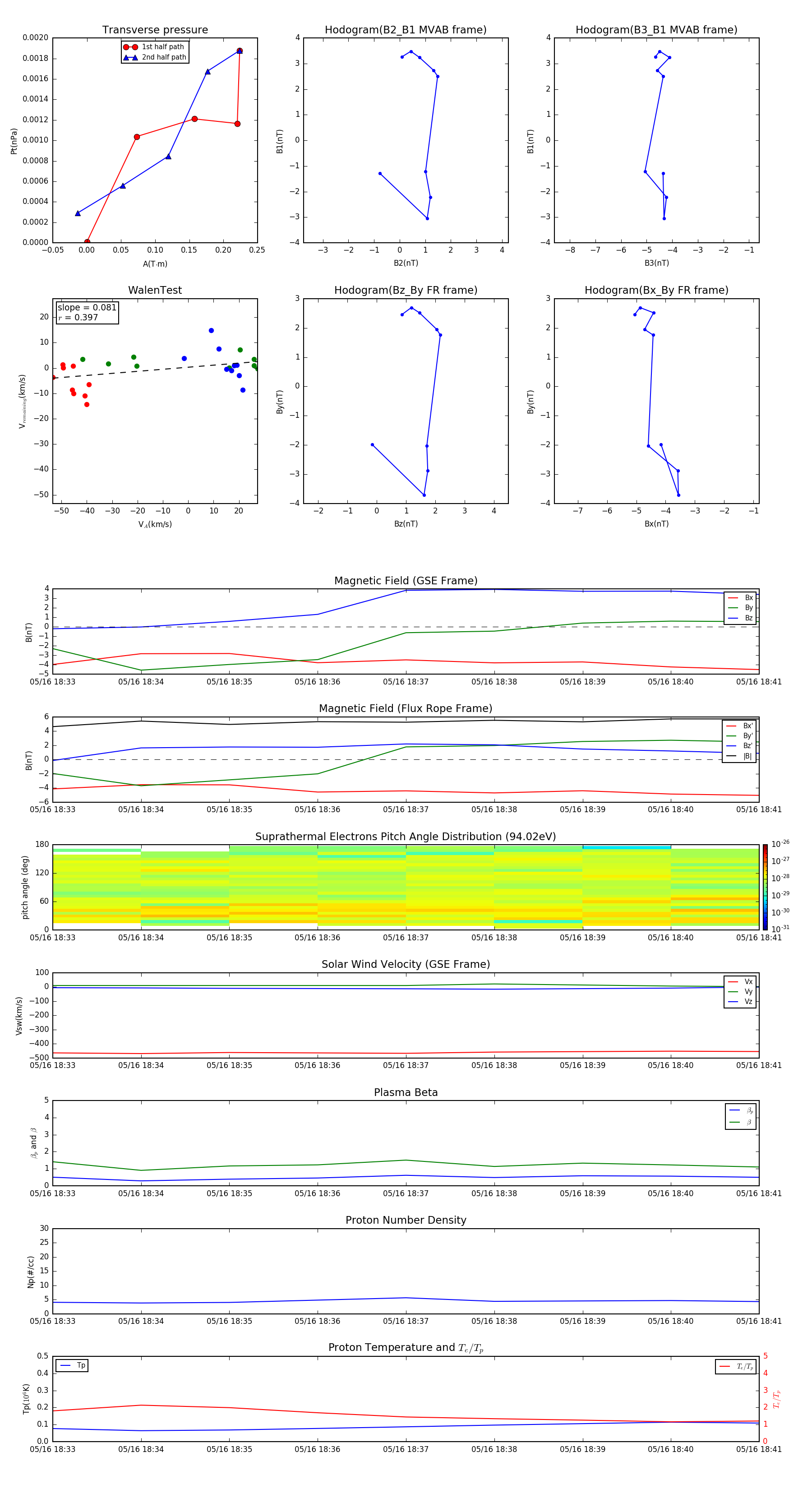Screen dimensions: 812x1489
Task: Click the "WalenTest" plot title
Action: pyautogui.click(x=155, y=290)
